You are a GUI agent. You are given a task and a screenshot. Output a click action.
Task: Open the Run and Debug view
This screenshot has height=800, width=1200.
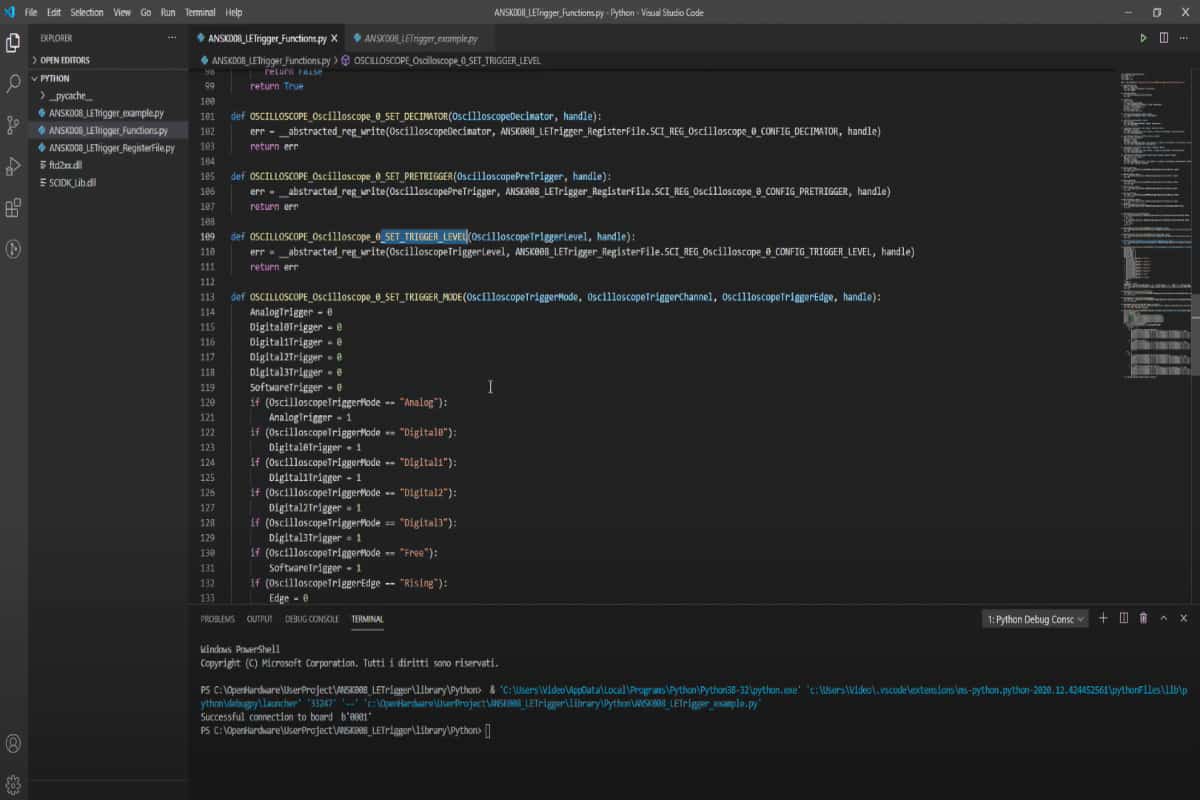point(13,164)
